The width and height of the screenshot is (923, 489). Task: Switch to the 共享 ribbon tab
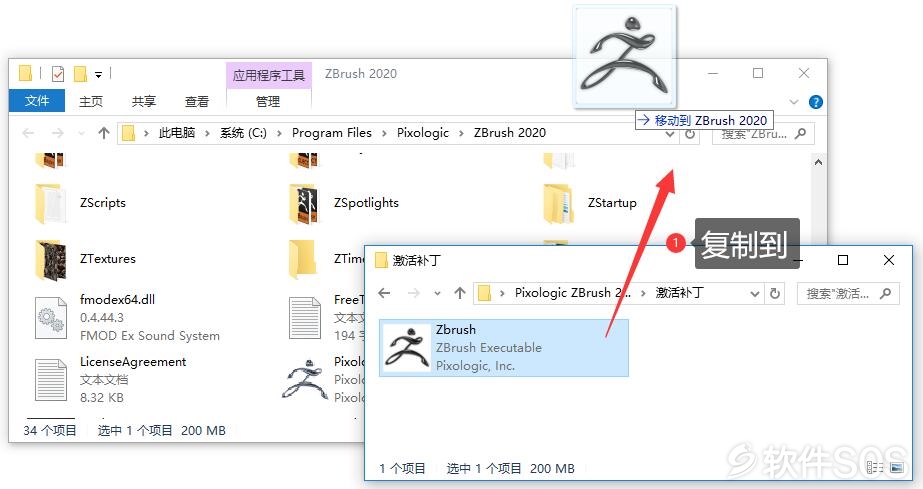pos(144,101)
